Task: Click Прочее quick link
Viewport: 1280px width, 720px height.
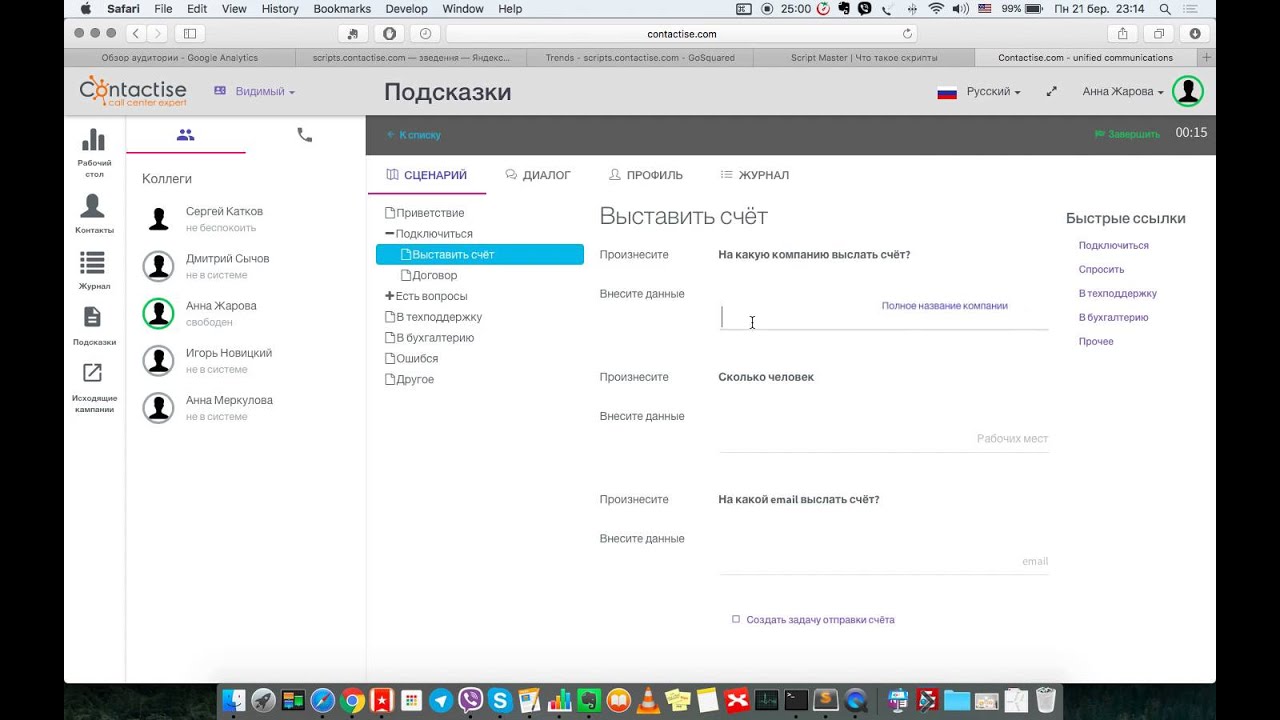Action: point(1096,341)
